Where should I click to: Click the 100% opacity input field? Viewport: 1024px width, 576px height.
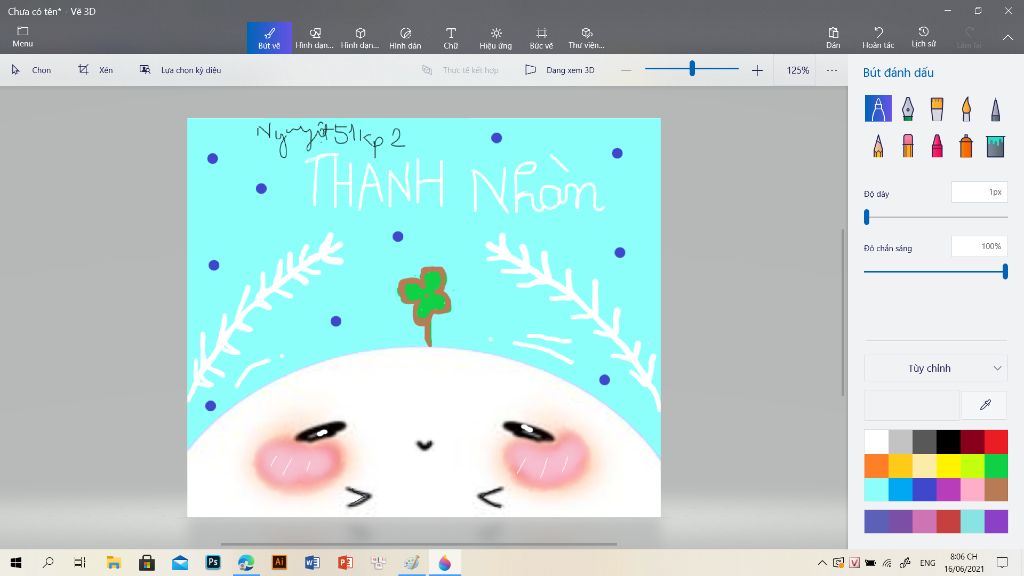[x=979, y=246]
